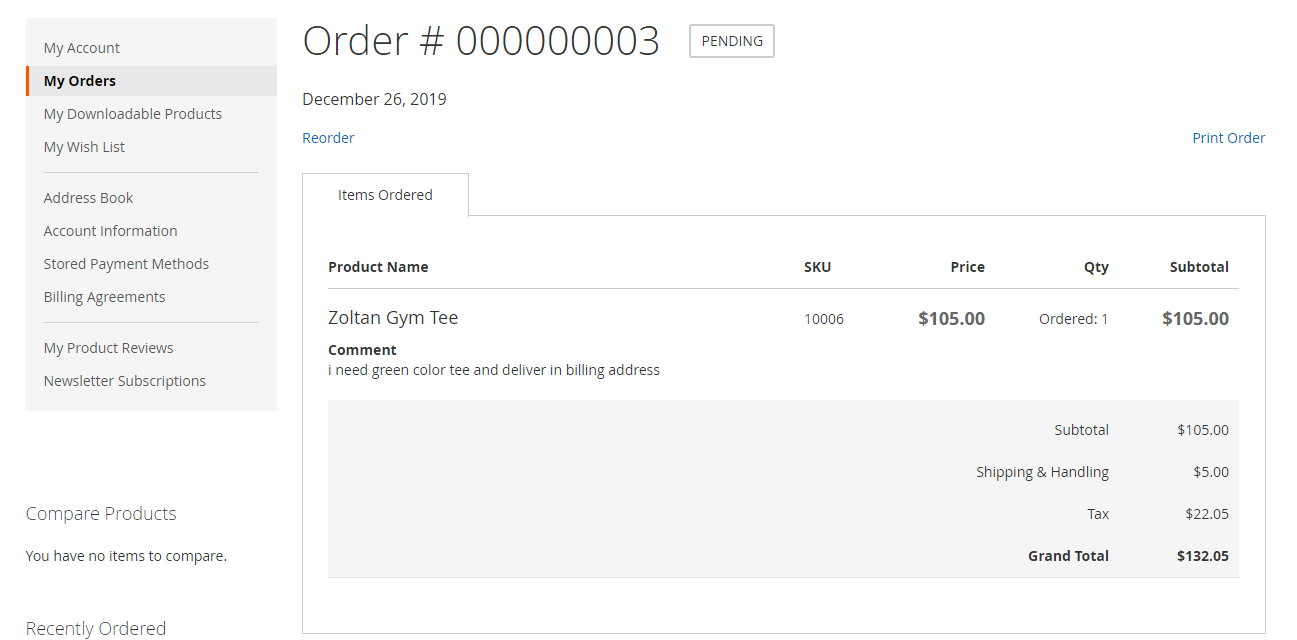Click the PENDING status badge
Image resolution: width=1297 pixels, height=640 pixels.
coord(732,41)
